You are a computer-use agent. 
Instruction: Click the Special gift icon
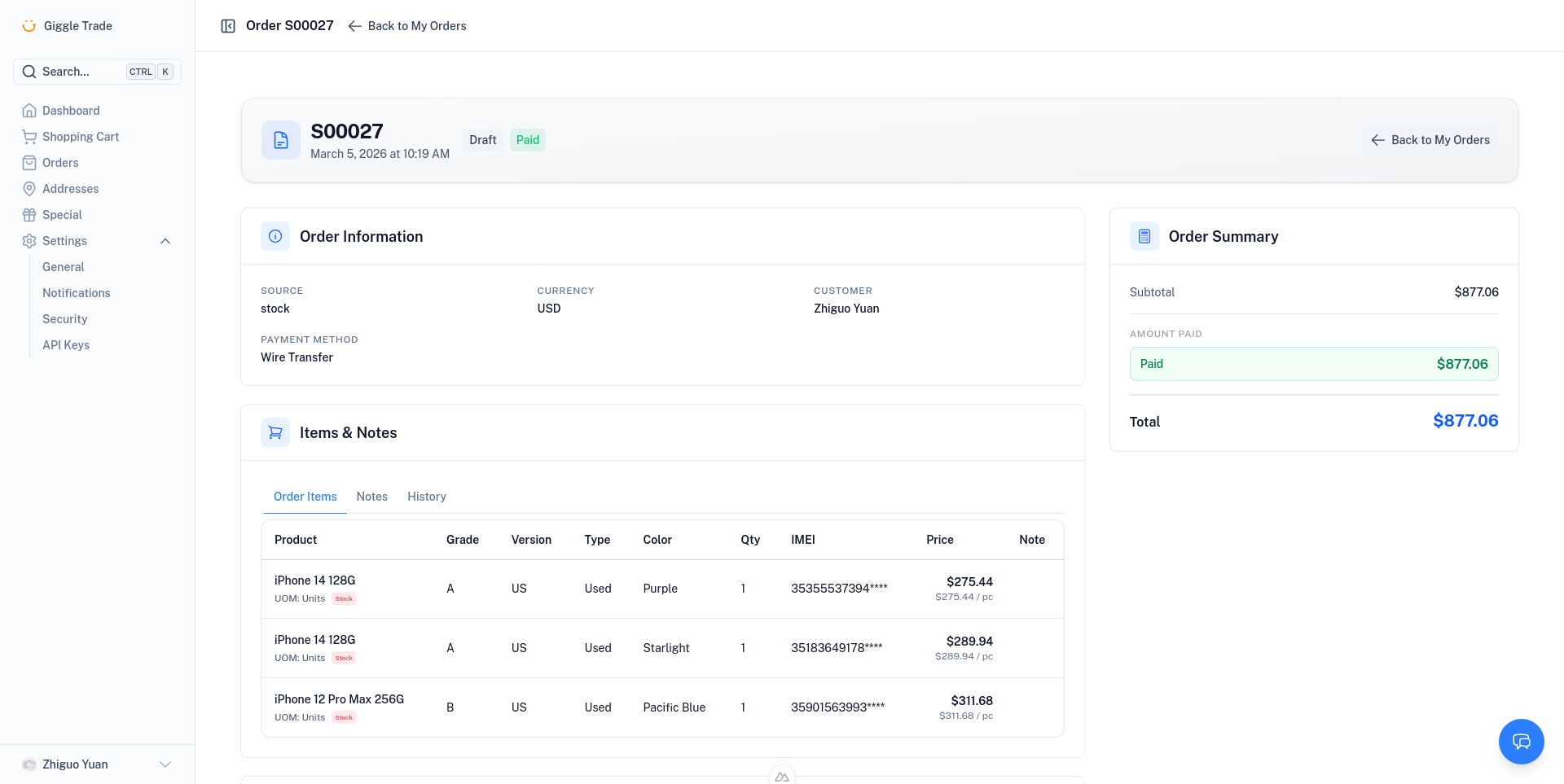coord(29,215)
